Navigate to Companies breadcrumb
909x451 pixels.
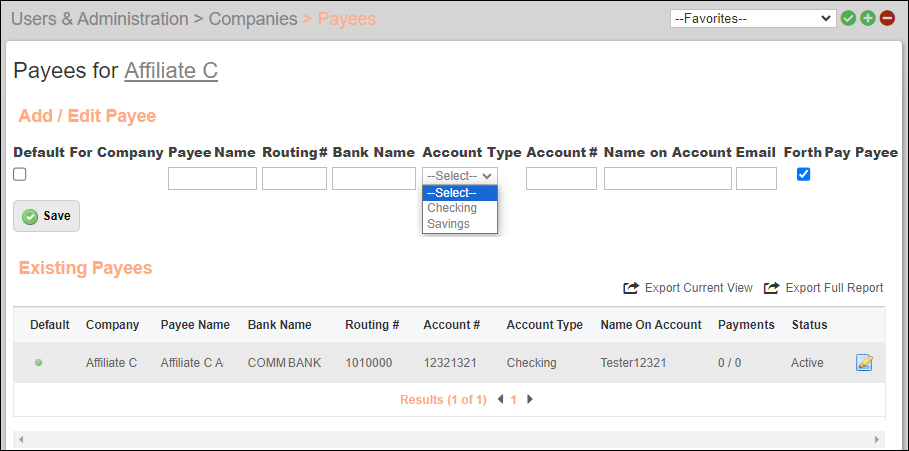pyautogui.click(x=253, y=19)
